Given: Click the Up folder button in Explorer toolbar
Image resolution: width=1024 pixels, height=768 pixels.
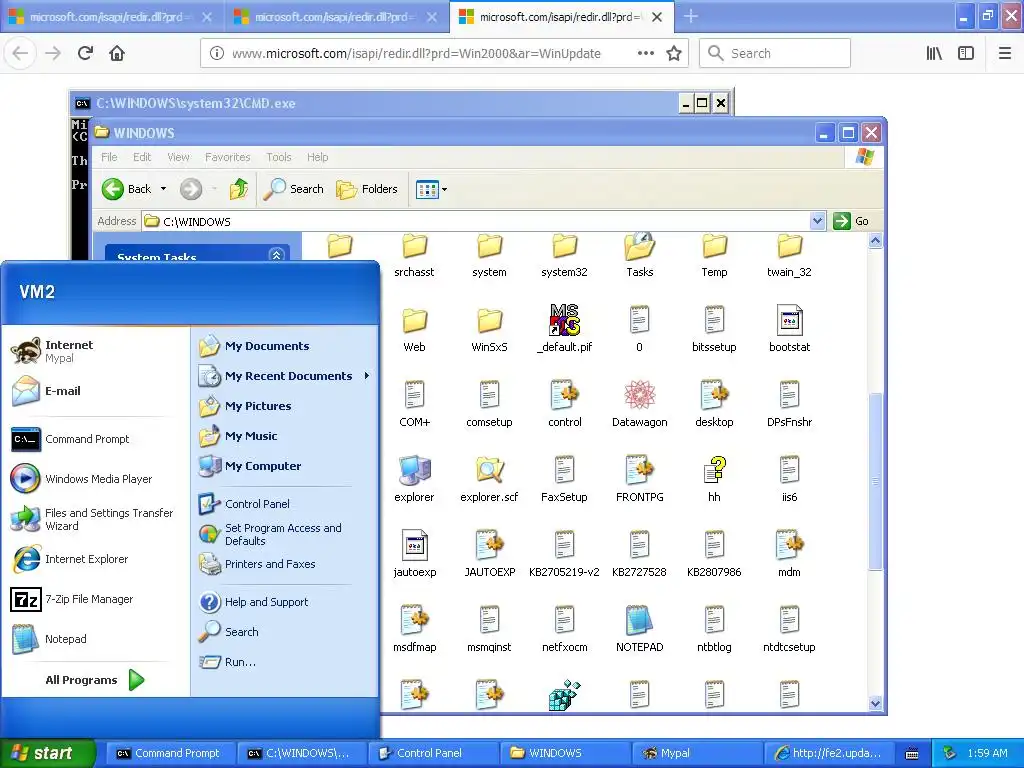Looking at the screenshot, I should (x=239, y=189).
